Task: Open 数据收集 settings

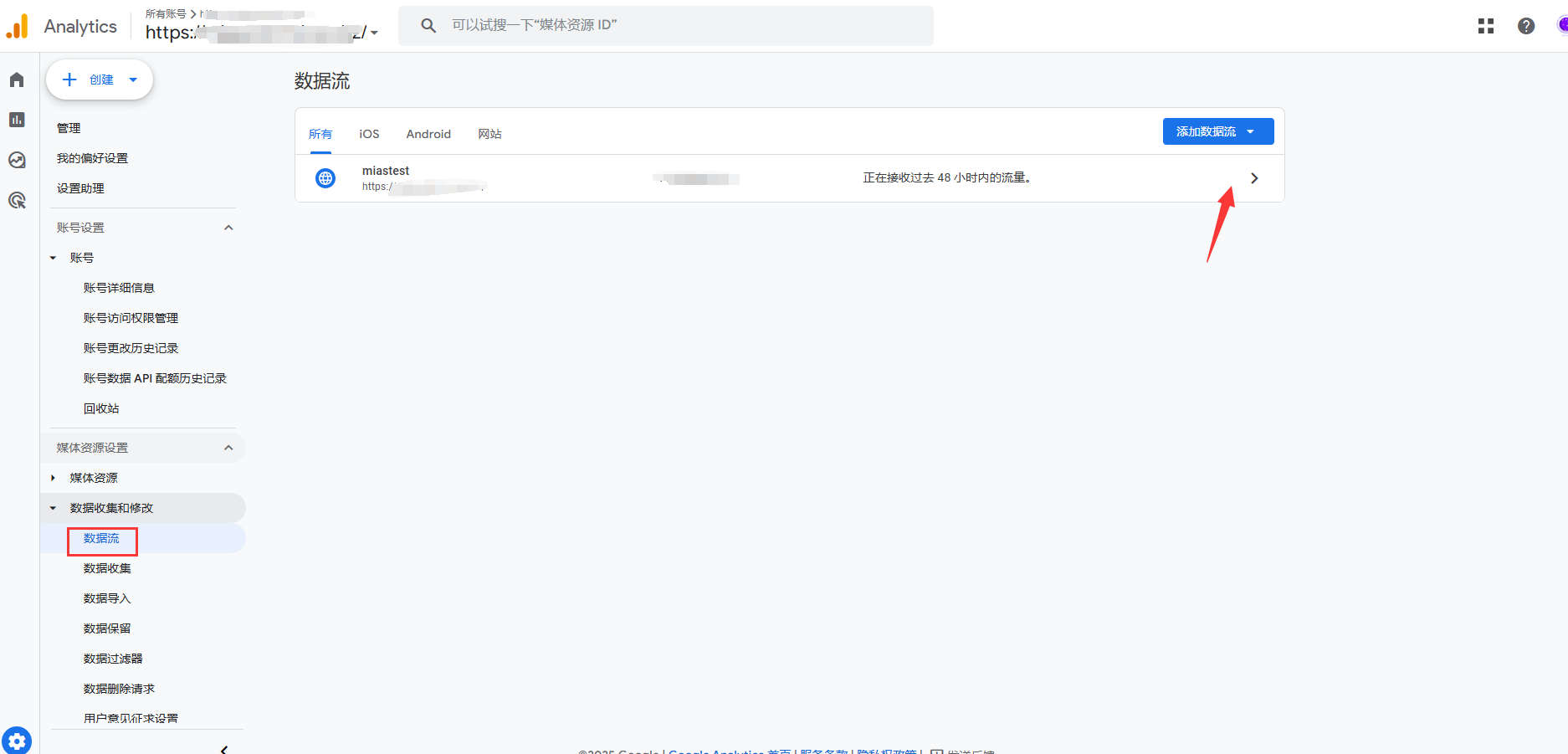Action: point(107,568)
